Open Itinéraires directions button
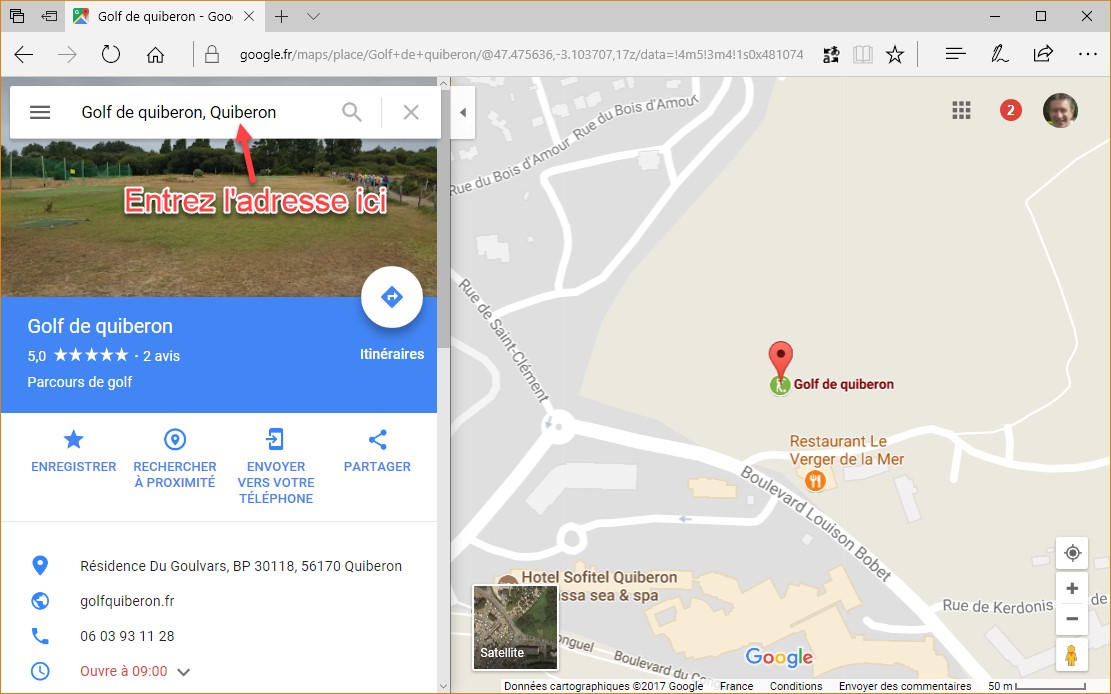 tap(392, 297)
